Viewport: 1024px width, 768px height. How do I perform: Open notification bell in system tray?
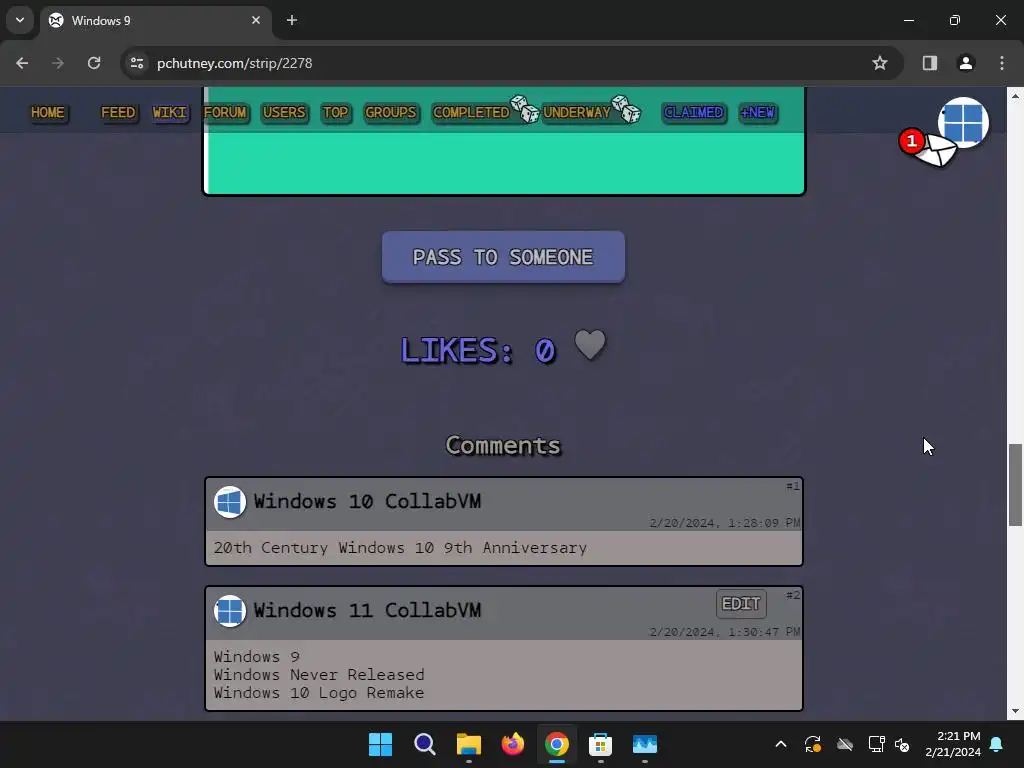(x=997, y=744)
